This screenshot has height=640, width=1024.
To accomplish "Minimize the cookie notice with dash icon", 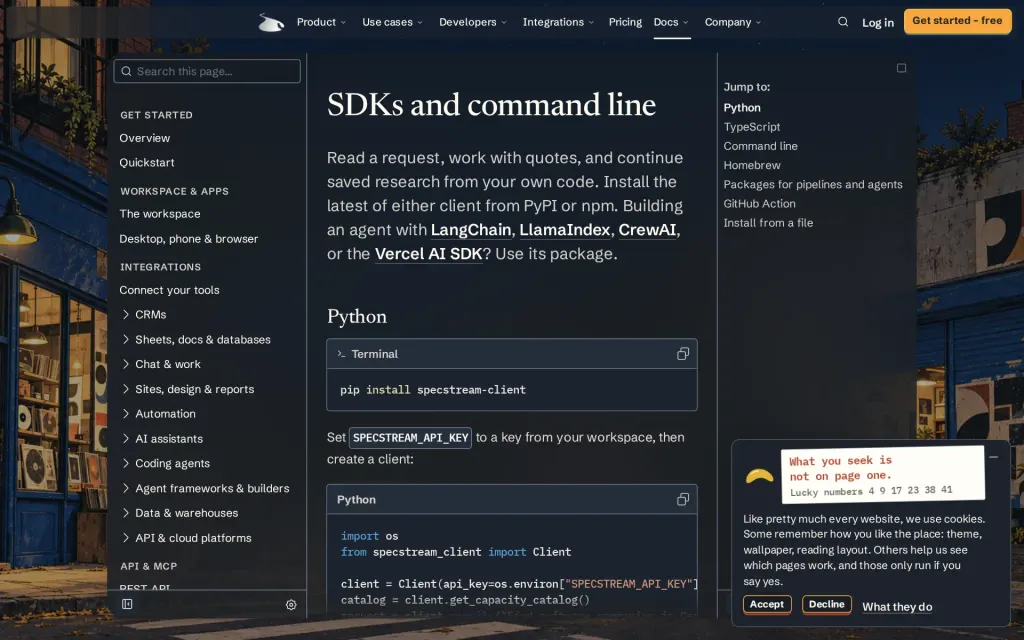I will (993, 456).
